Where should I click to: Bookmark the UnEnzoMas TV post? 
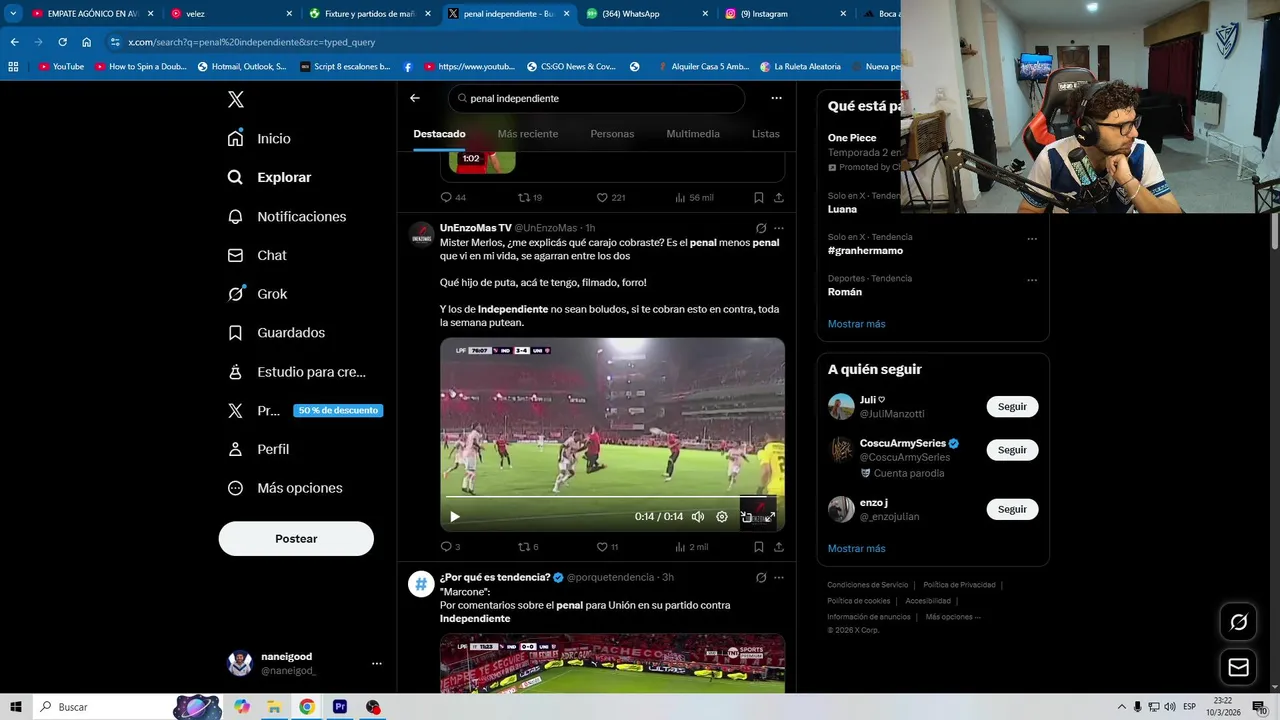click(759, 547)
